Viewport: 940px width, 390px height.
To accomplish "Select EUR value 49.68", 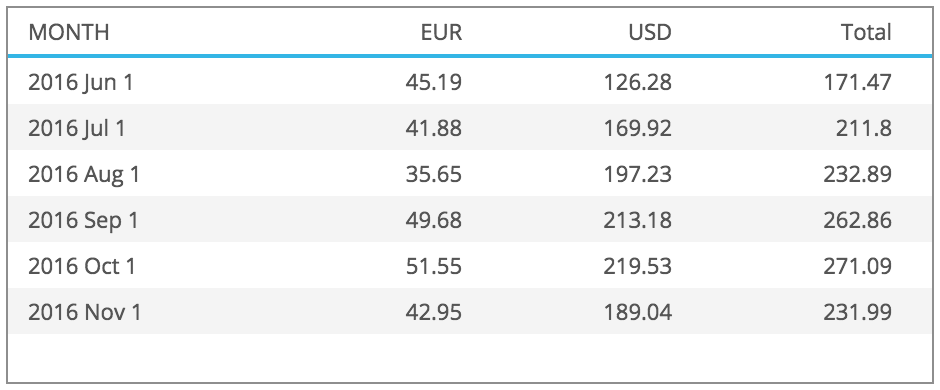I will pyautogui.click(x=434, y=220).
